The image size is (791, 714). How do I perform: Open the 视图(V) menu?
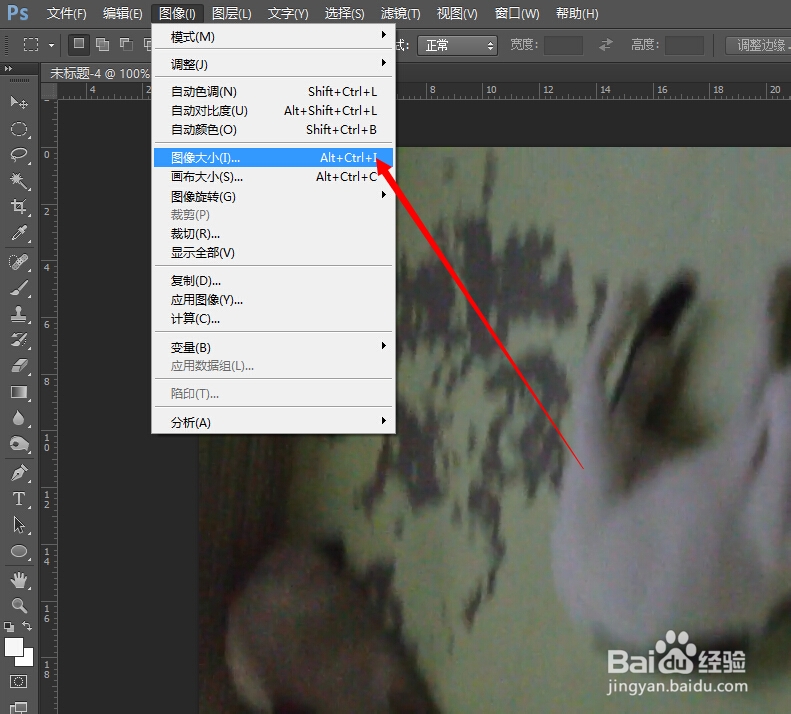click(x=457, y=14)
